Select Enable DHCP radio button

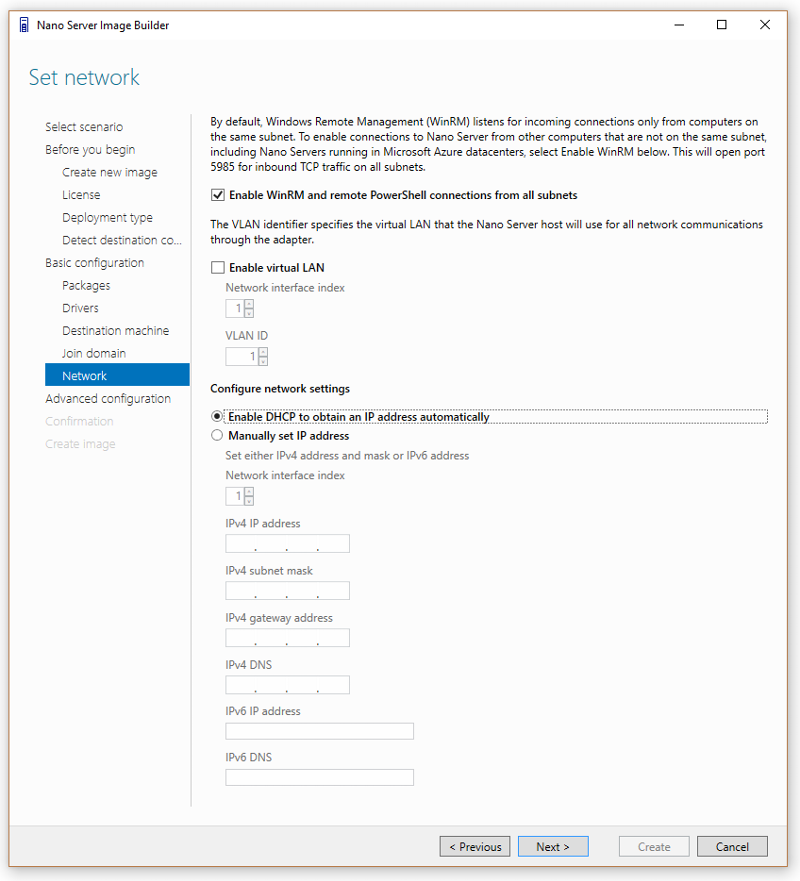(x=217, y=416)
